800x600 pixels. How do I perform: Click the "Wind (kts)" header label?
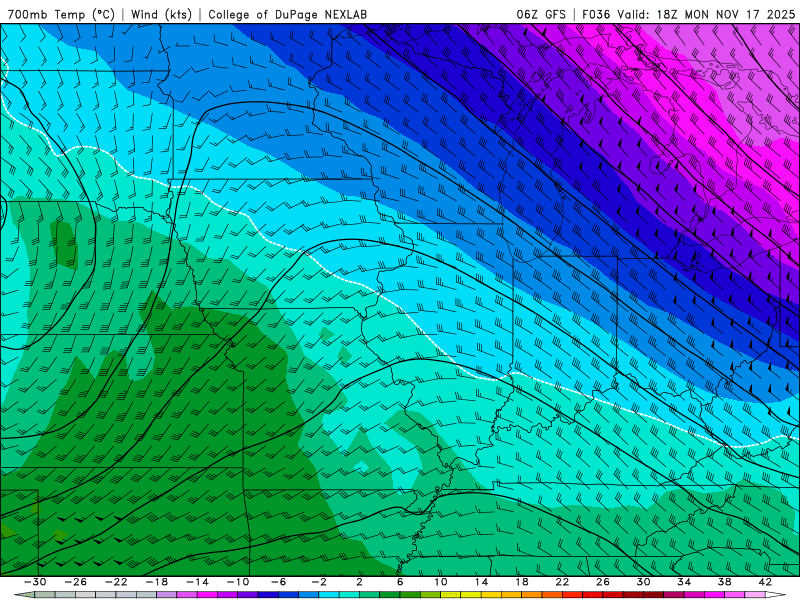(x=161, y=14)
